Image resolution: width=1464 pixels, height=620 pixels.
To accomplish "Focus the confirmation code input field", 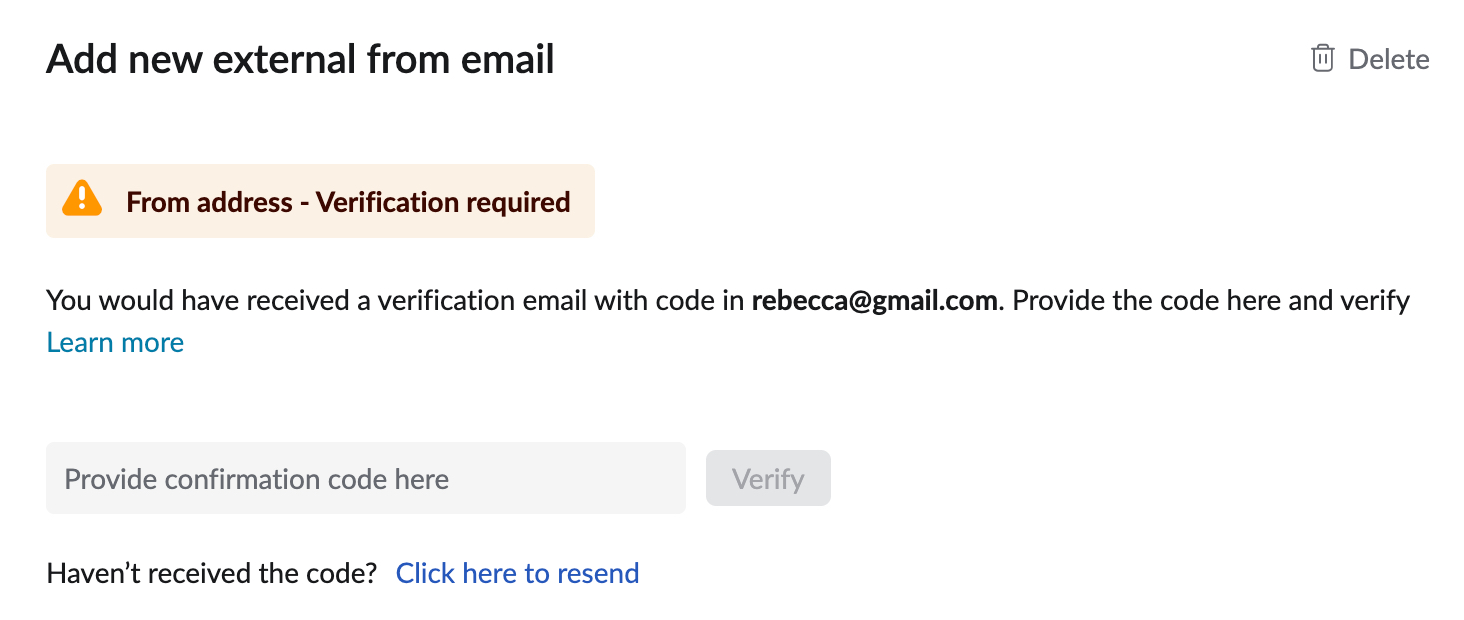I will click(366, 478).
